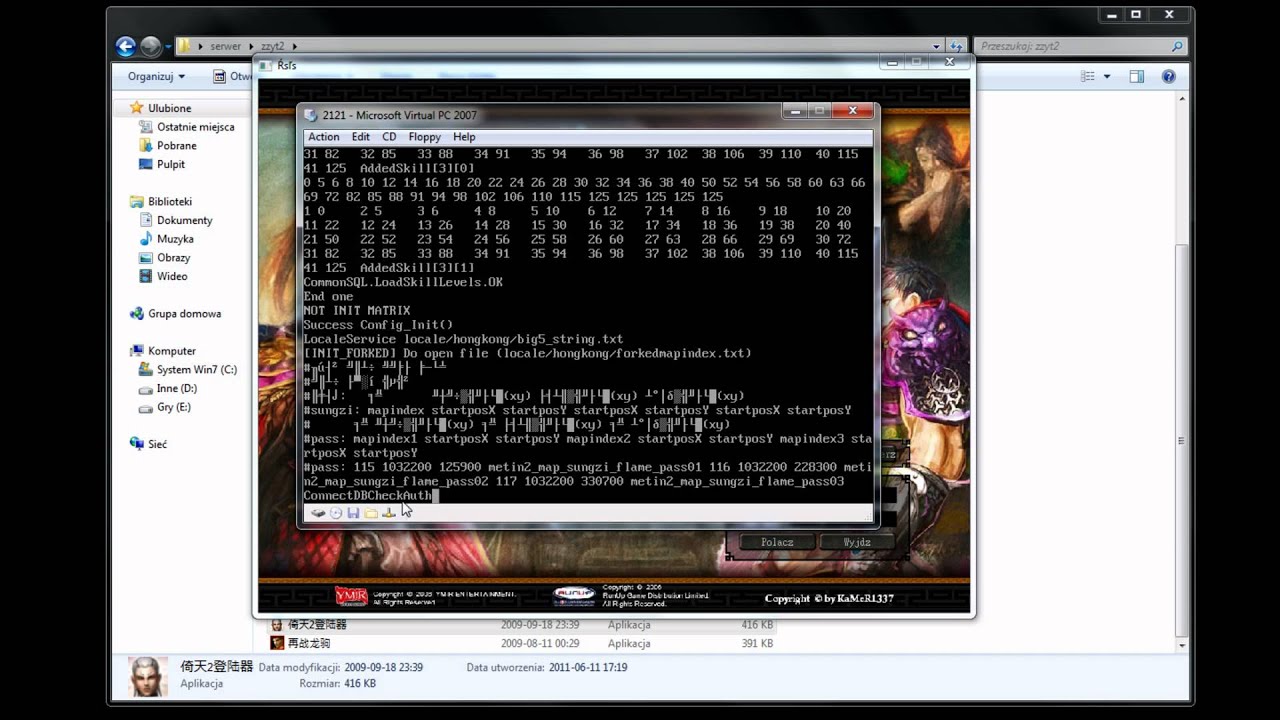Viewport: 1280px width, 720px height.
Task: Click the Virtual PC title bar icon
Action: [310, 115]
